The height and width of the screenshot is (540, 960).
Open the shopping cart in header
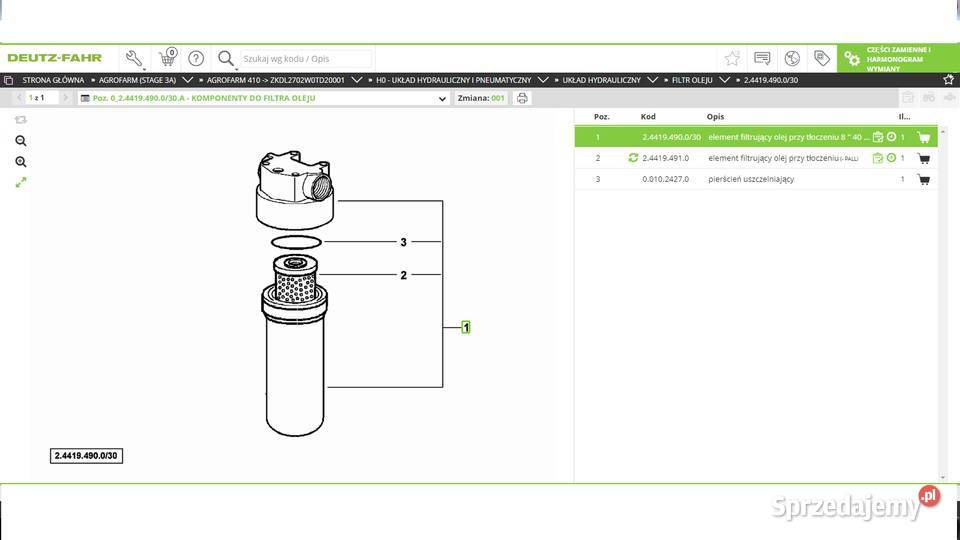click(x=168, y=58)
